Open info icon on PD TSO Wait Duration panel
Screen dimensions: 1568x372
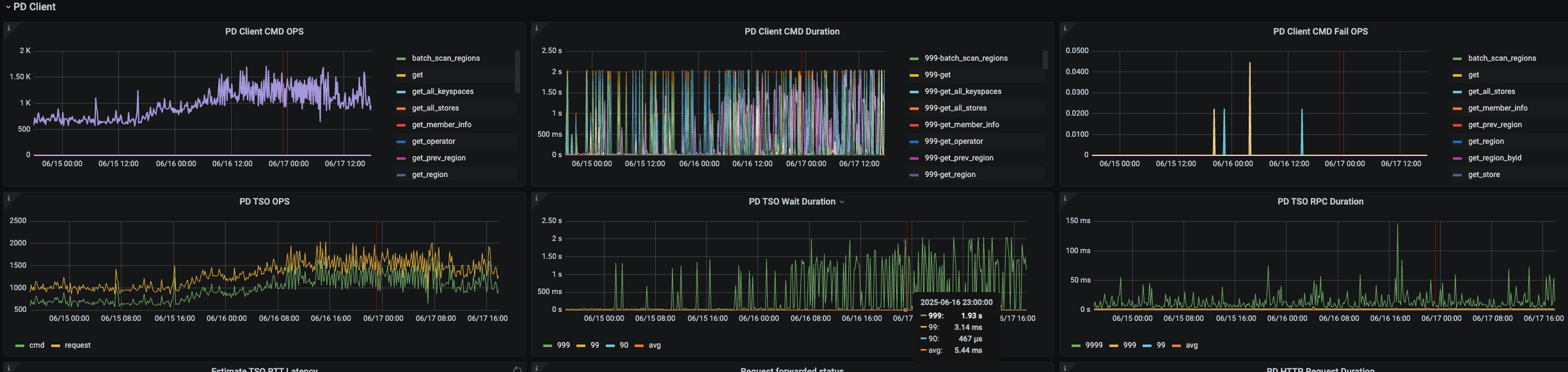click(536, 198)
